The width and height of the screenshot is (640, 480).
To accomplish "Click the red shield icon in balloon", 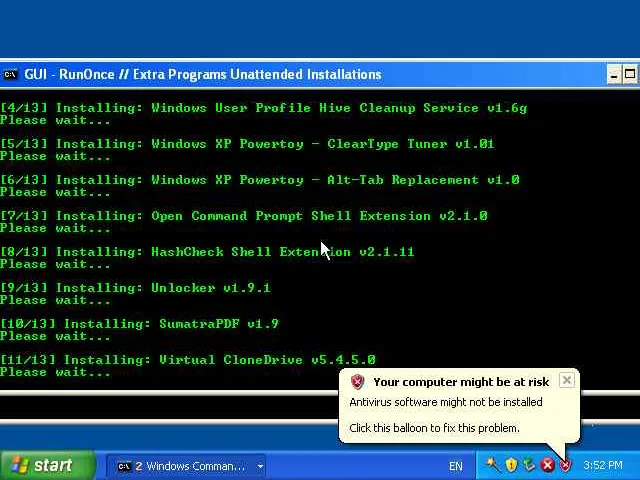I will (x=357, y=382).
